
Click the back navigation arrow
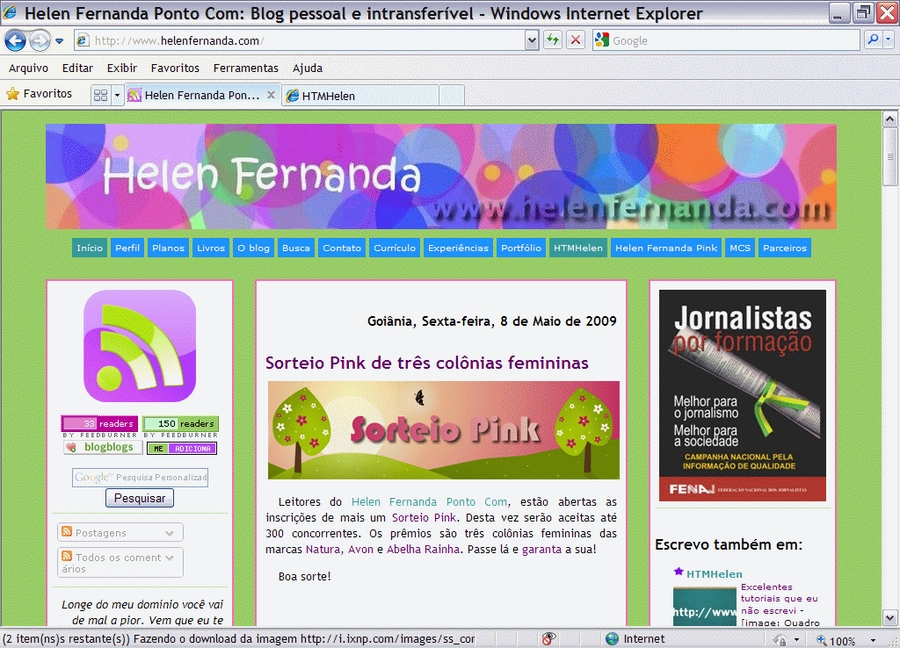(15, 40)
